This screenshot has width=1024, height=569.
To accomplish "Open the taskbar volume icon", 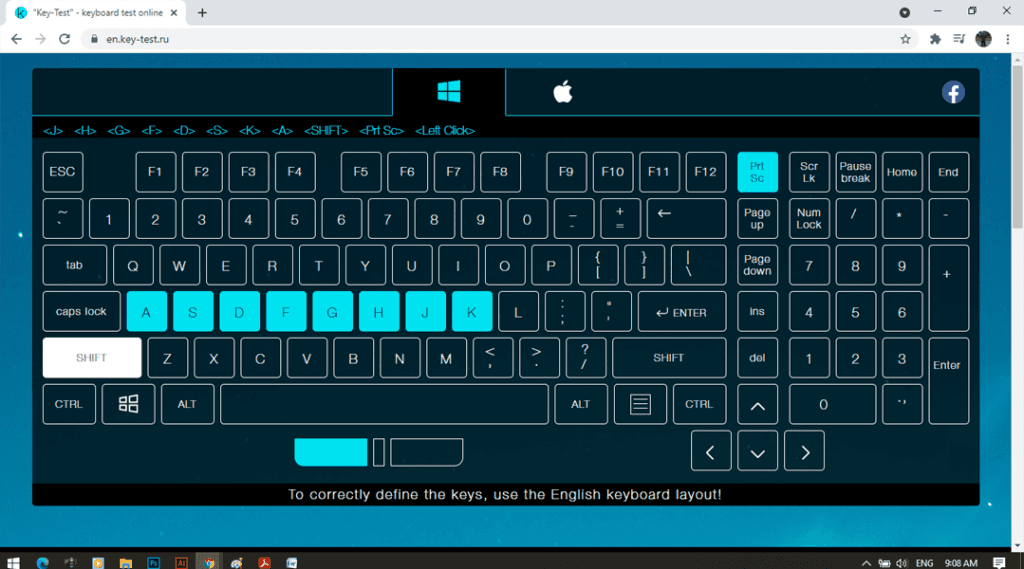I will click(x=902, y=563).
